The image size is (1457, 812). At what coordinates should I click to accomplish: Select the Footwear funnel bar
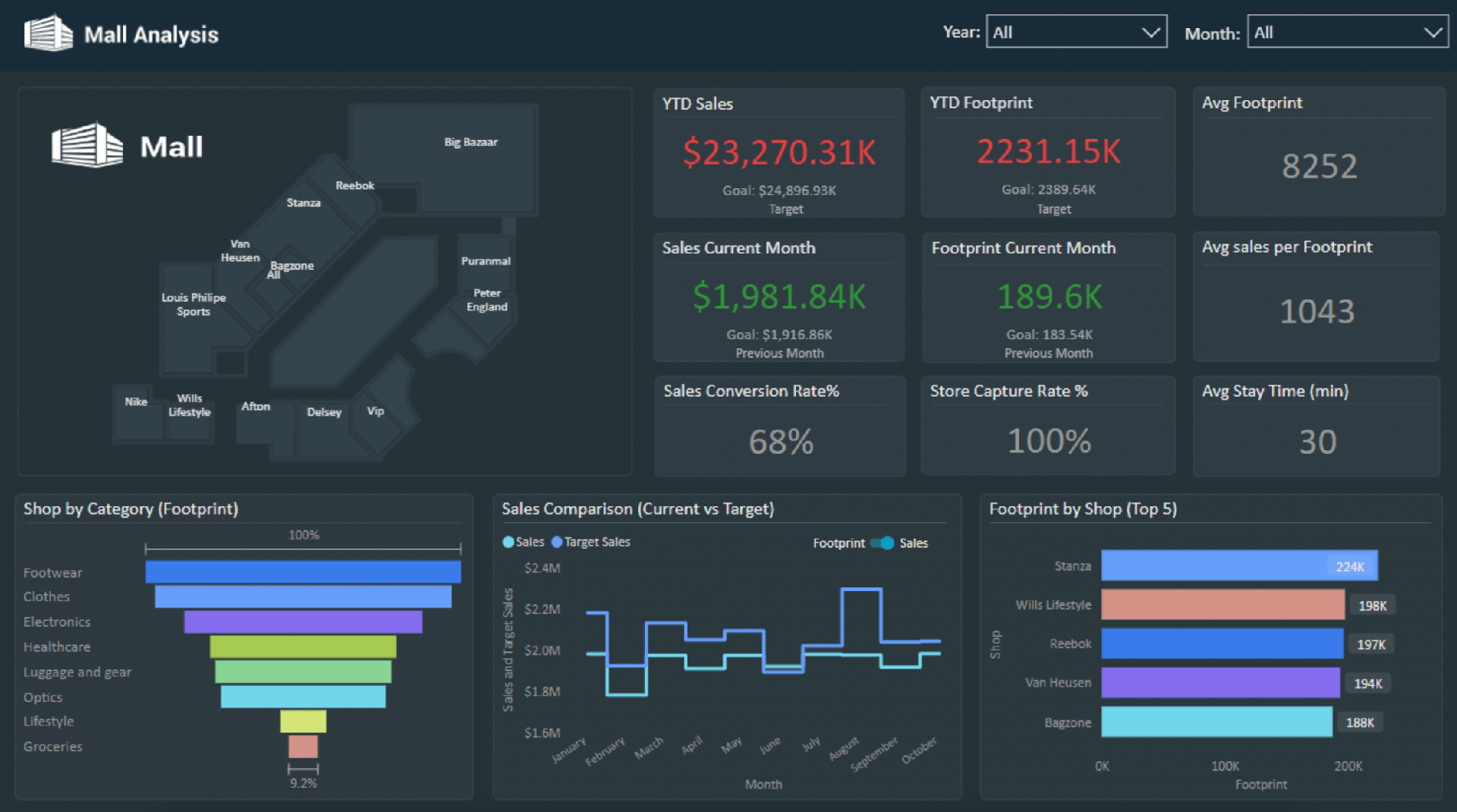tap(303, 572)
